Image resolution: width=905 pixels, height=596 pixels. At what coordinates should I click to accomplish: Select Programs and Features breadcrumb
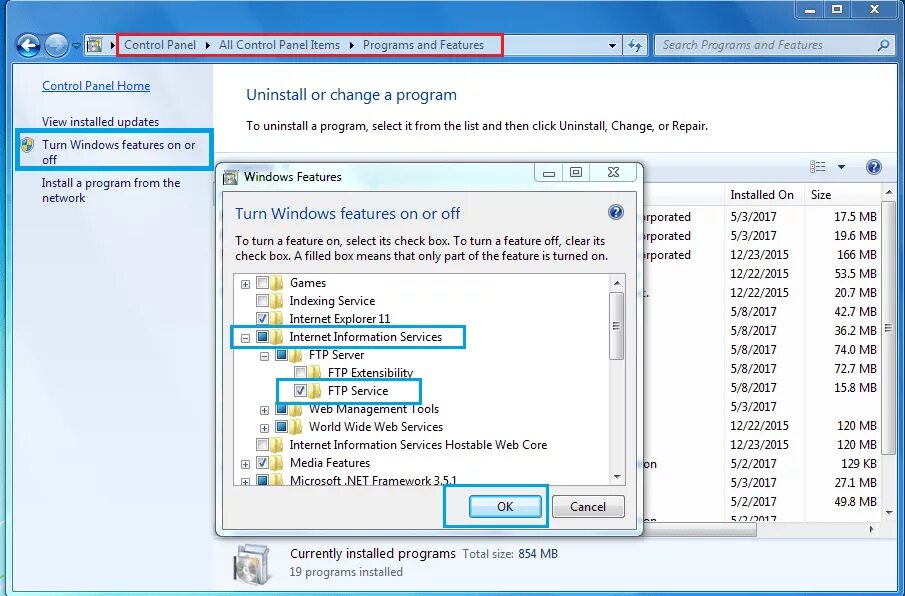click(x=423, y=45)
